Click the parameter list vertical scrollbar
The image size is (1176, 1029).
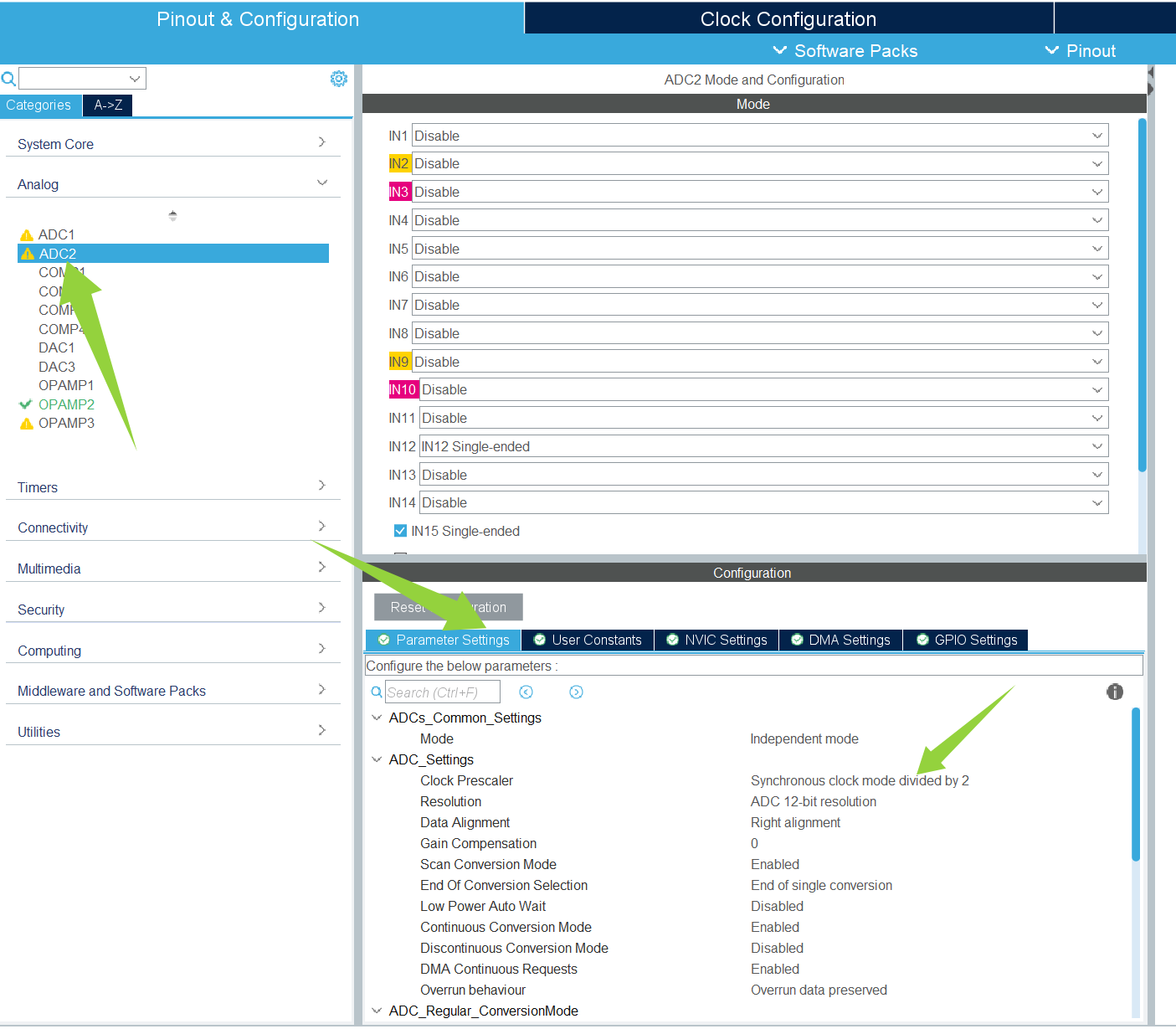coord(1136,784)
